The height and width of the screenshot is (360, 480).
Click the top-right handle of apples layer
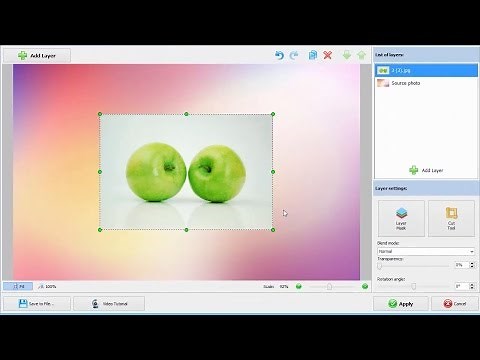(x=273, y=114)
